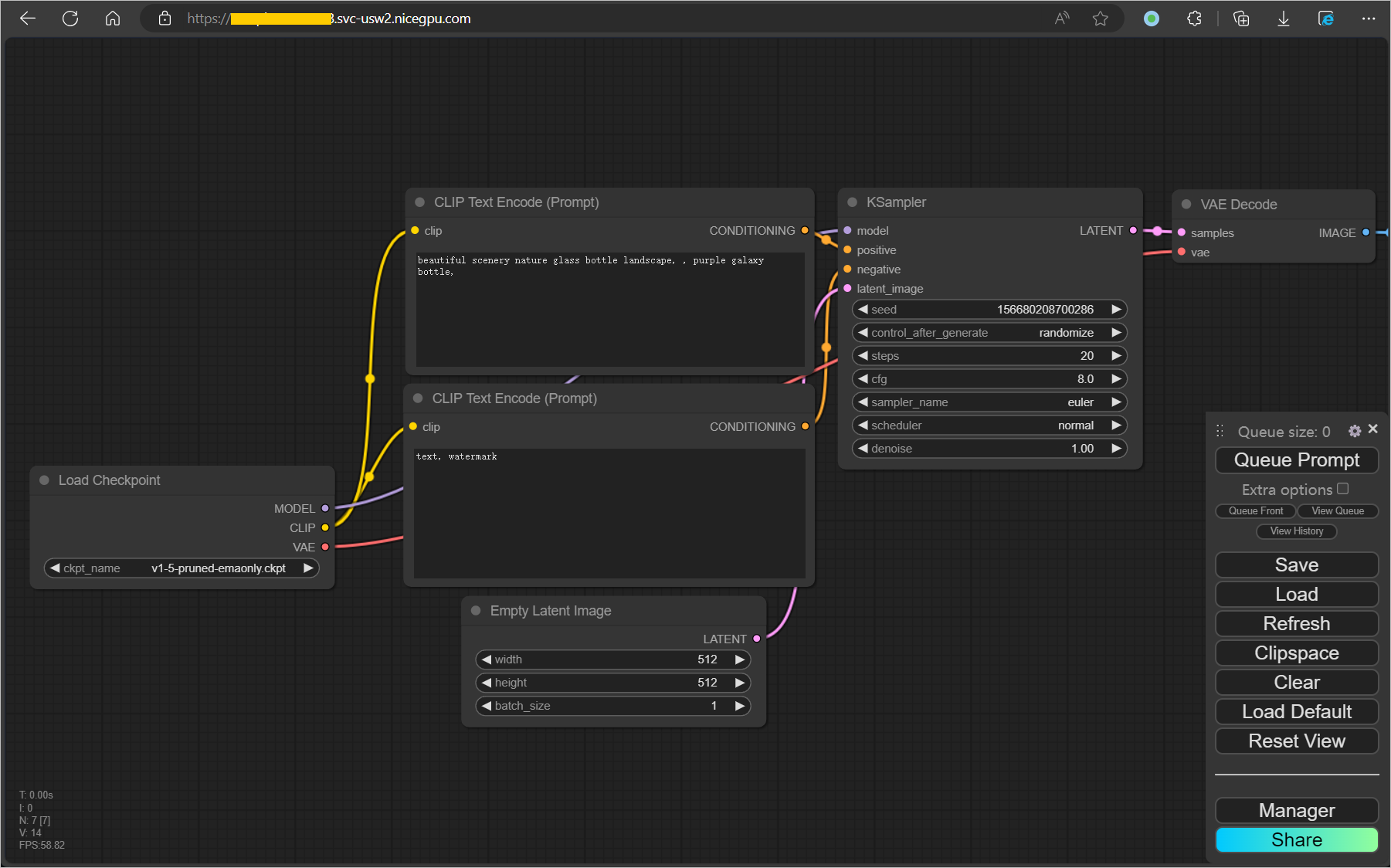Image resolution: width=1391 pixels, height=868 pixels.
Task: Go to browser home page
Action: pyautogui.click(x=113, y=19)
